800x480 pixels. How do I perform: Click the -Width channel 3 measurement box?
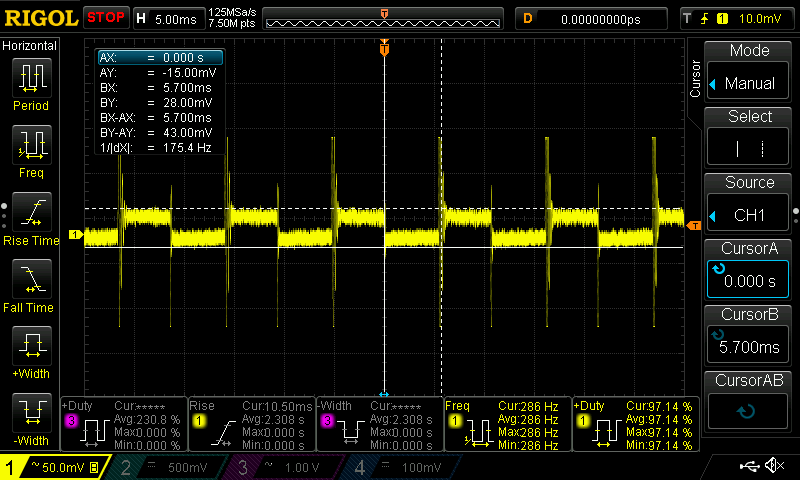coord(380,424)
